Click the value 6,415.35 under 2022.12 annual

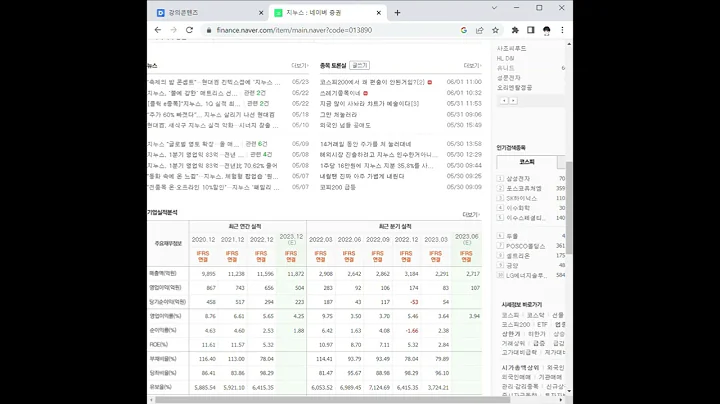pos(263,387)
